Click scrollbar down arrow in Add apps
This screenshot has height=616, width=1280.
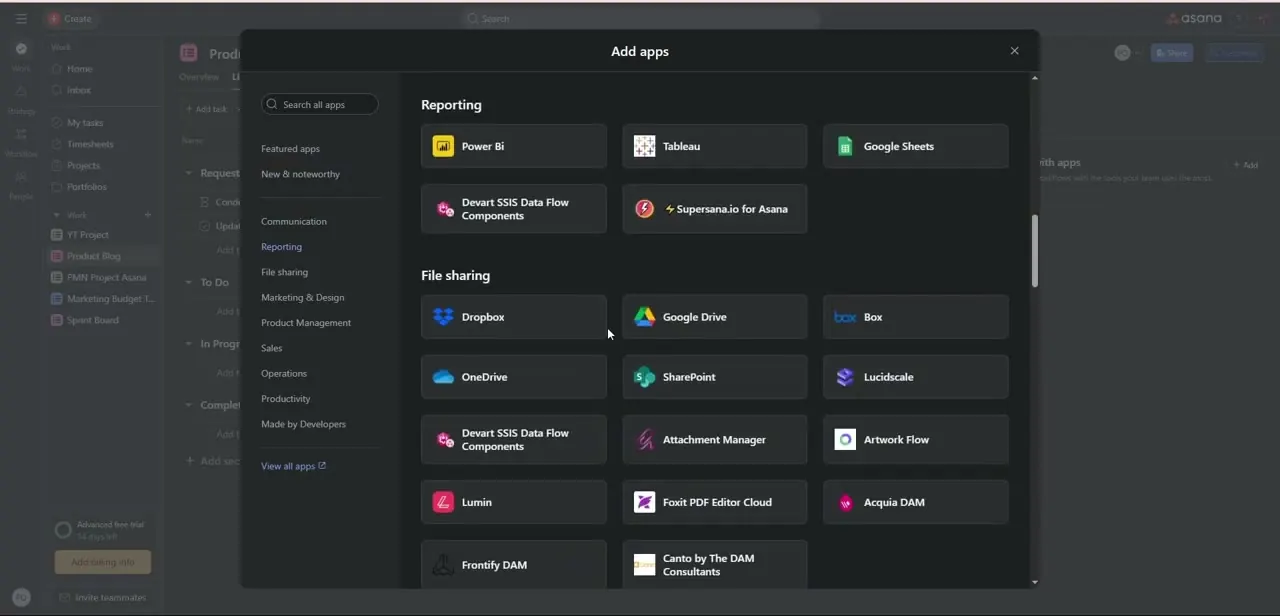coord(1034,581)
